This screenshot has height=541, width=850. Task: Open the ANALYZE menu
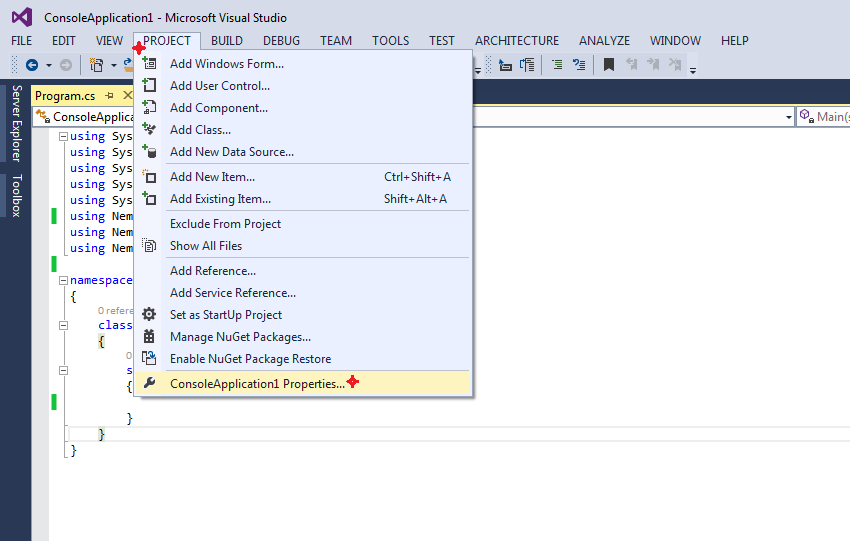coord(604,41)
